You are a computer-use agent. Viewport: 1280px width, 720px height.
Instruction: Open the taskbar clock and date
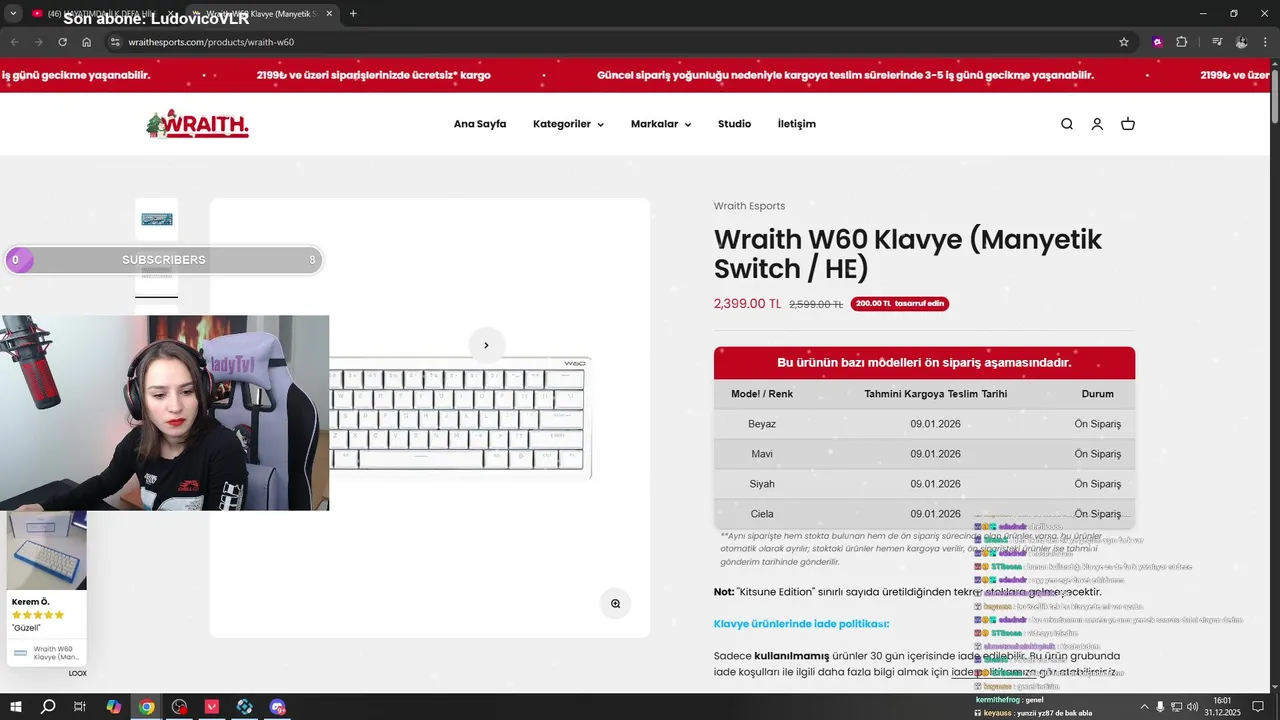1222,706
